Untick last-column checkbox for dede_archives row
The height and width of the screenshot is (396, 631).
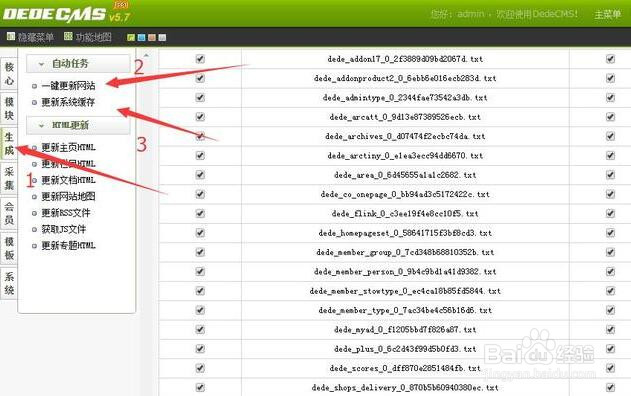610,136
